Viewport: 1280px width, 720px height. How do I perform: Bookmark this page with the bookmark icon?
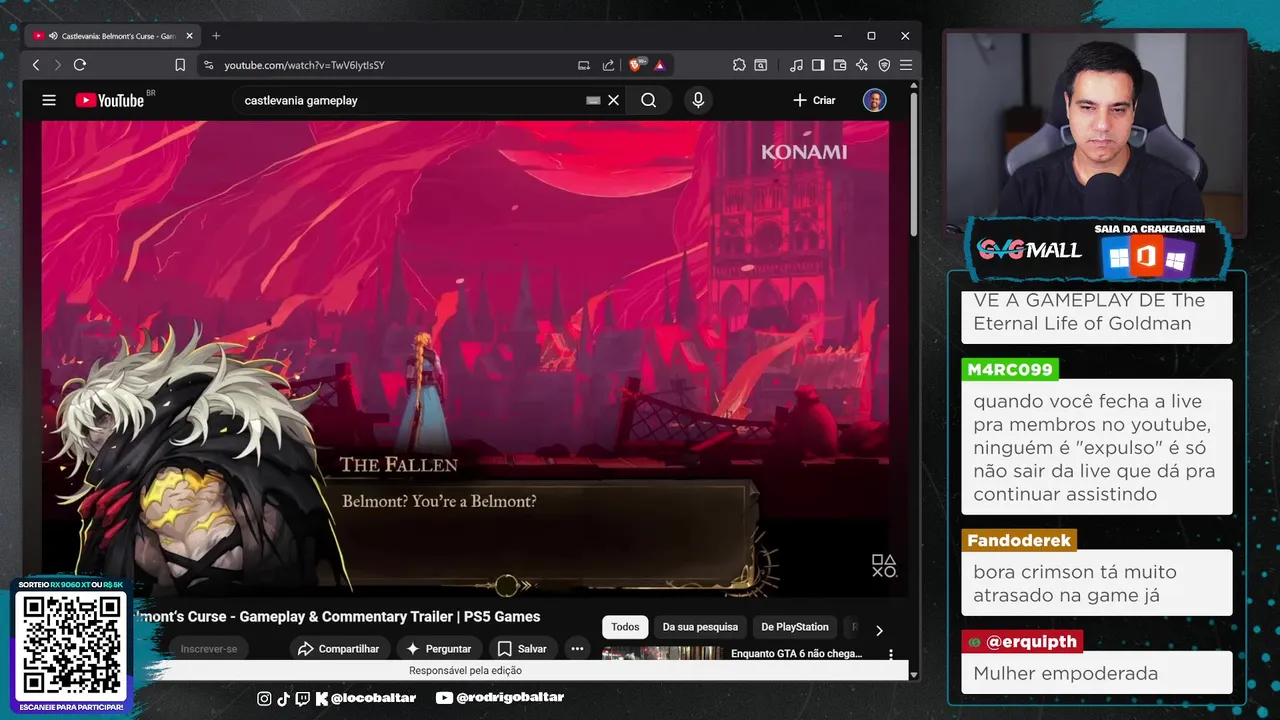tap(180, 65)
